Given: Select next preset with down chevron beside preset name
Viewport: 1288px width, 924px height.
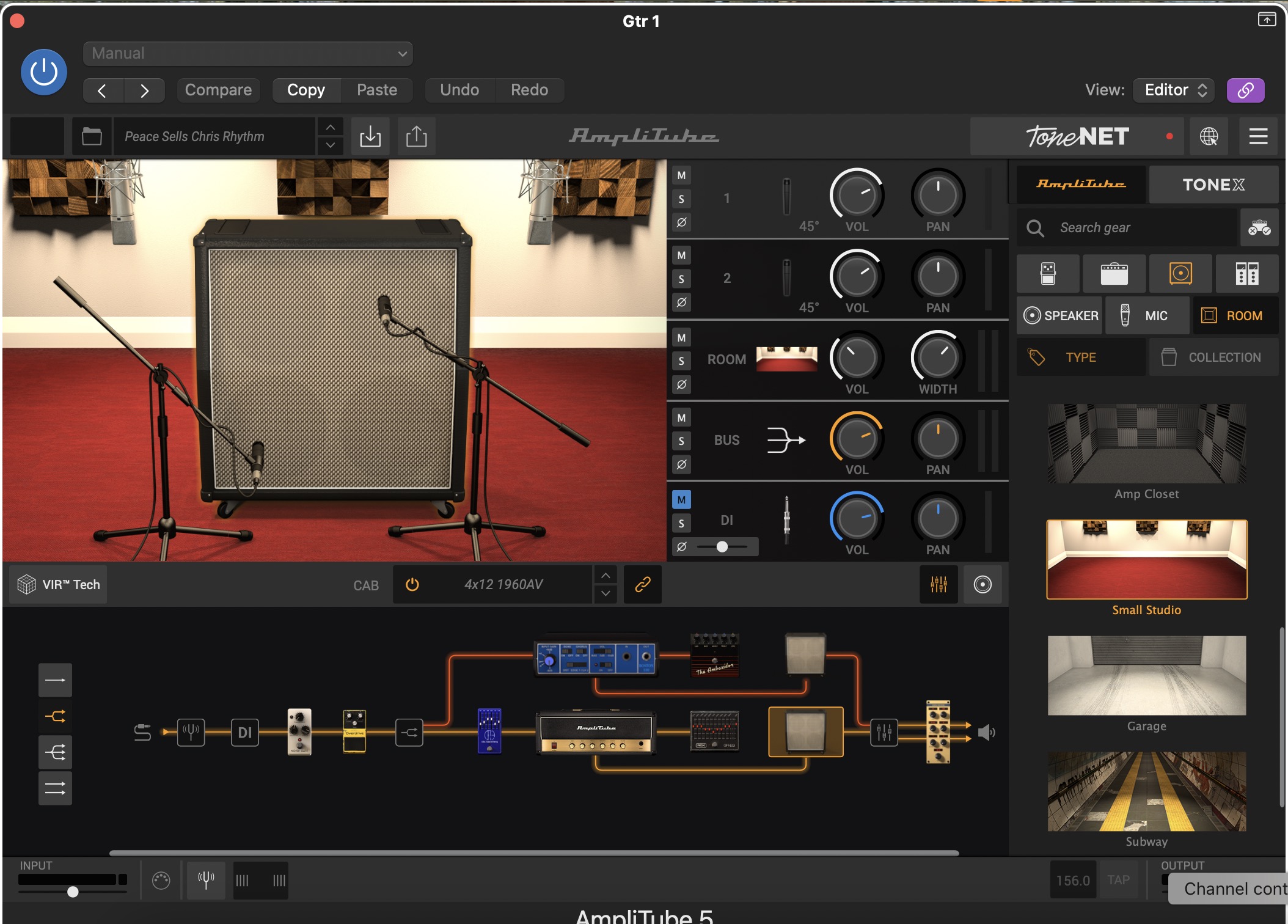Looking at the screenshot, I should 330,145.
